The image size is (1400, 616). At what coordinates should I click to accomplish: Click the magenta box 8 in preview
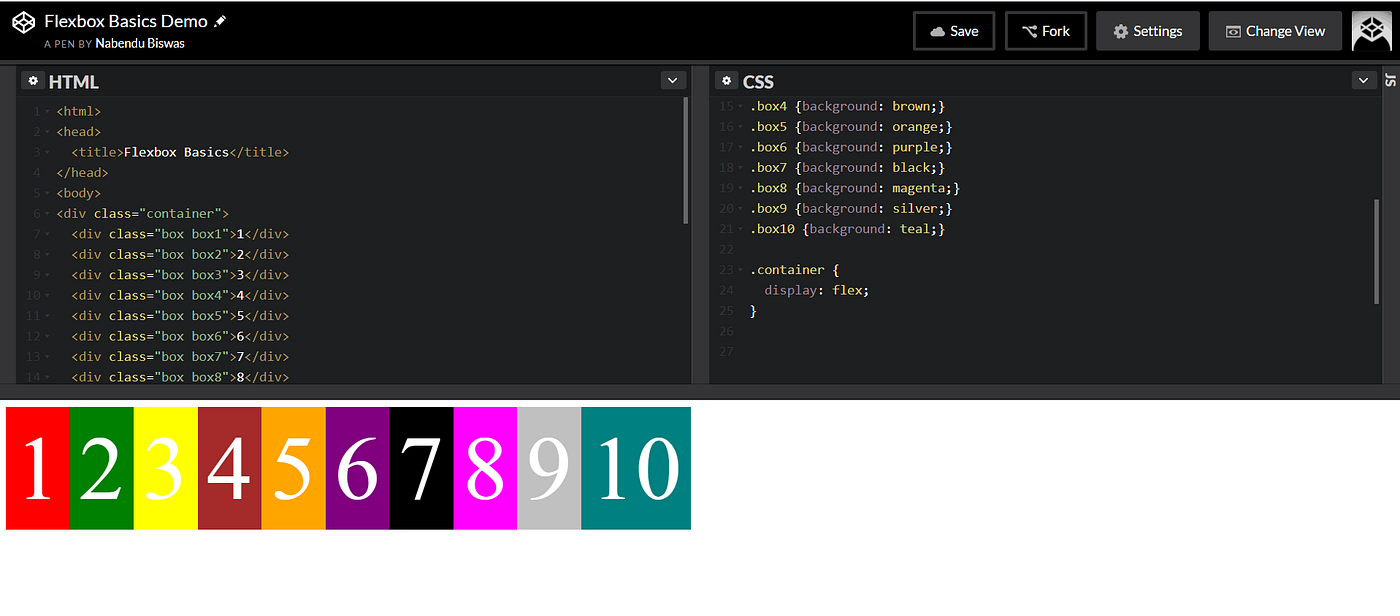pyautogui.click(x=486, y=468)
